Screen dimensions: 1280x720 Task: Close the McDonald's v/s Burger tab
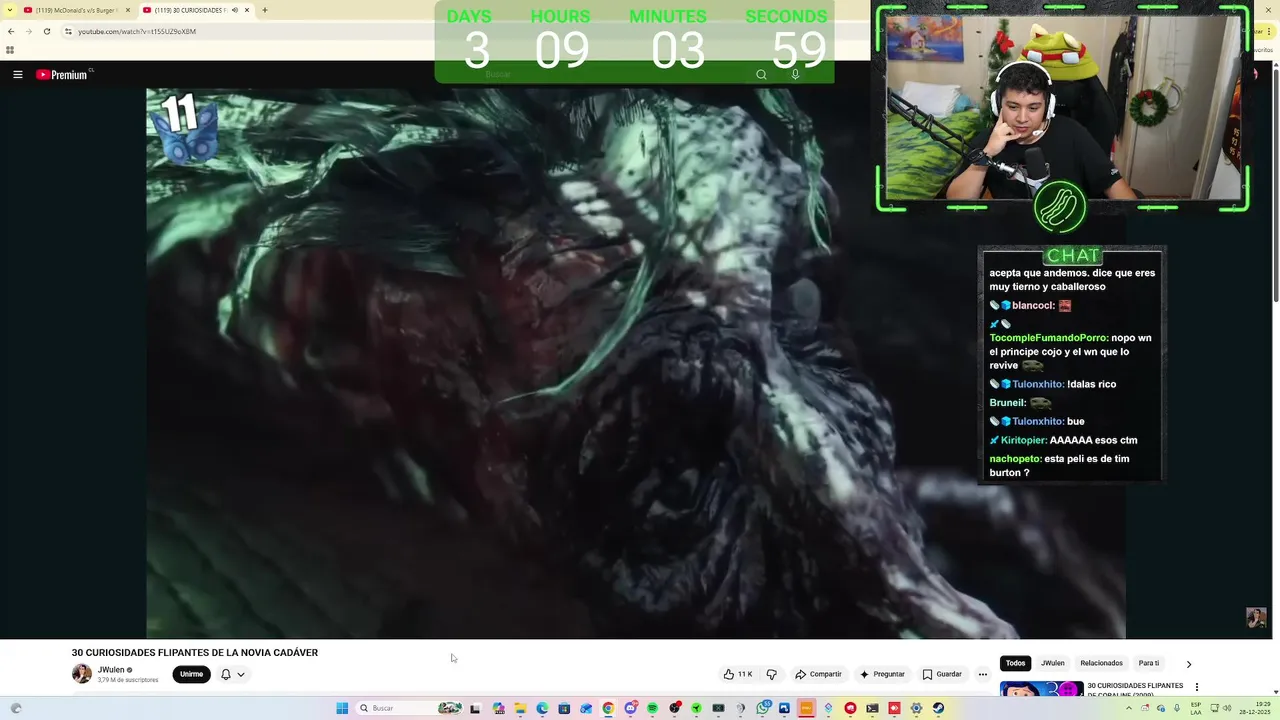click(x=127, y=10)
